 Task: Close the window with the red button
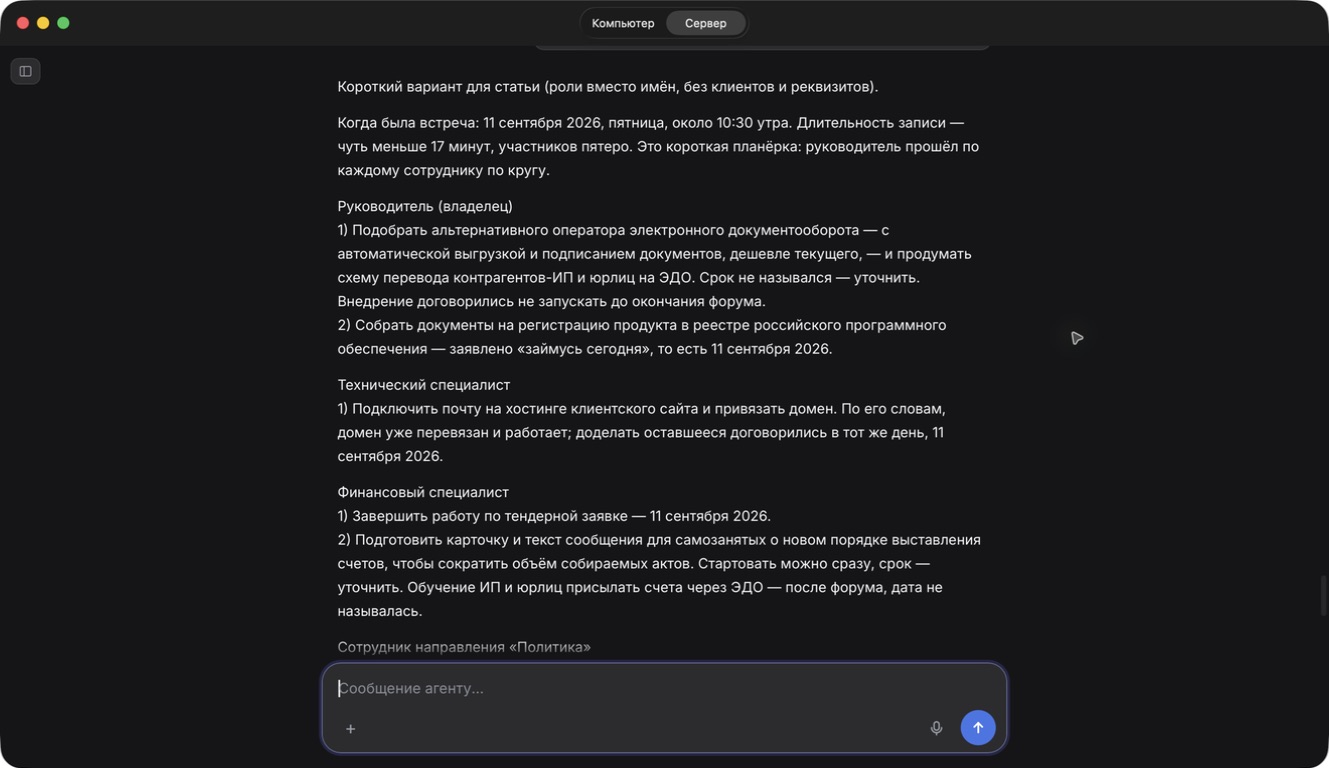(23, 23)
